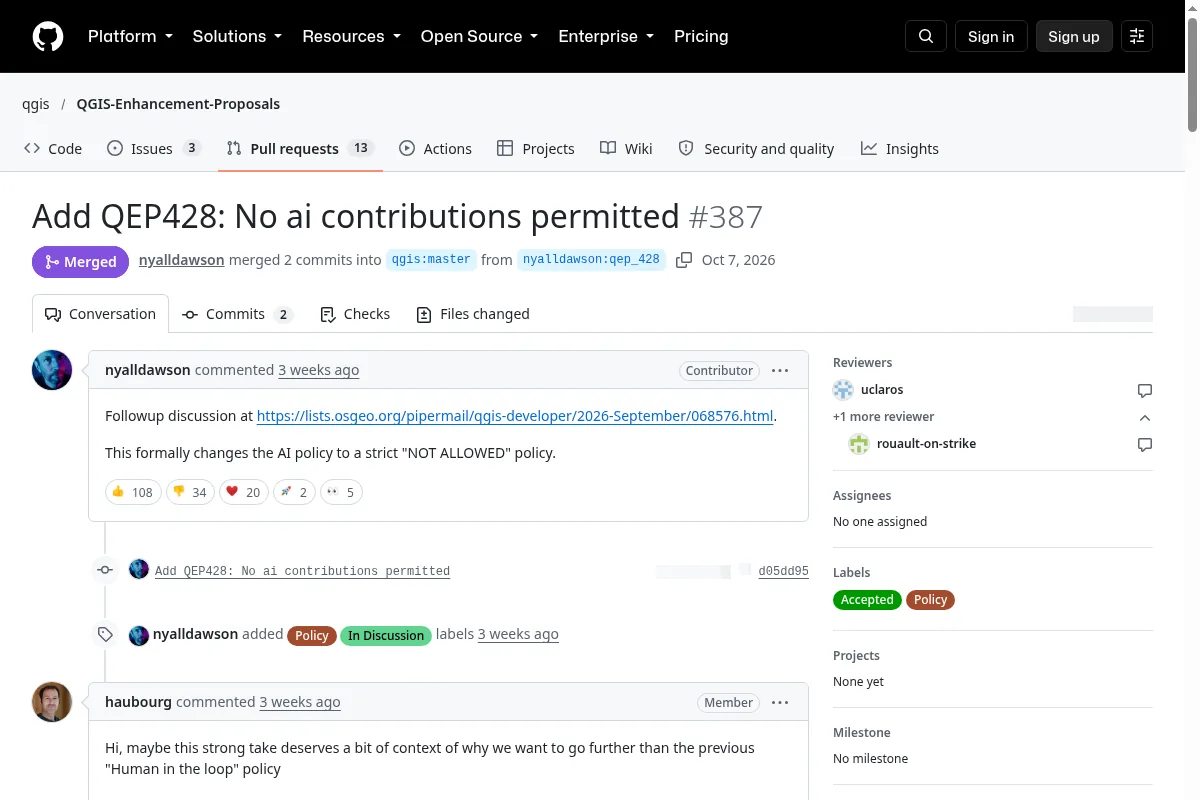Viewport: 1200px width, 800px height.
Task: Click uclaros reviewer avatar
Action: coord(843,390)
